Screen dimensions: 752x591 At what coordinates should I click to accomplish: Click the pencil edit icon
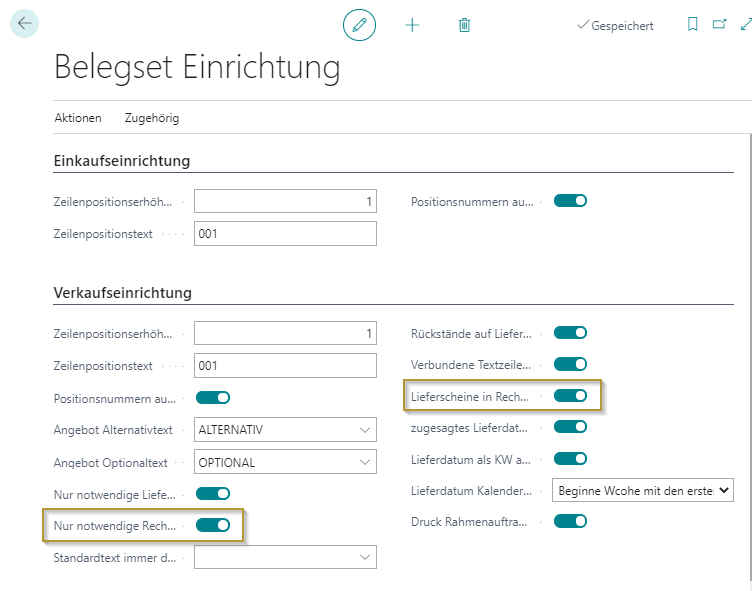click(x=359, y=25)
